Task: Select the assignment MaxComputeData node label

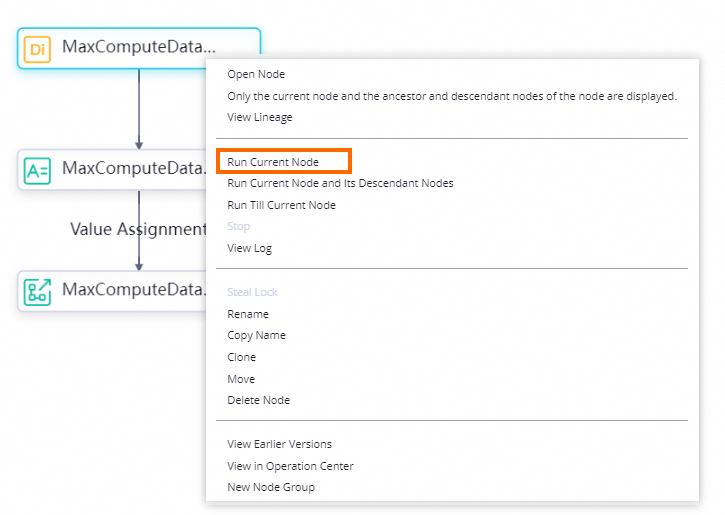Action: coord(134,168)
